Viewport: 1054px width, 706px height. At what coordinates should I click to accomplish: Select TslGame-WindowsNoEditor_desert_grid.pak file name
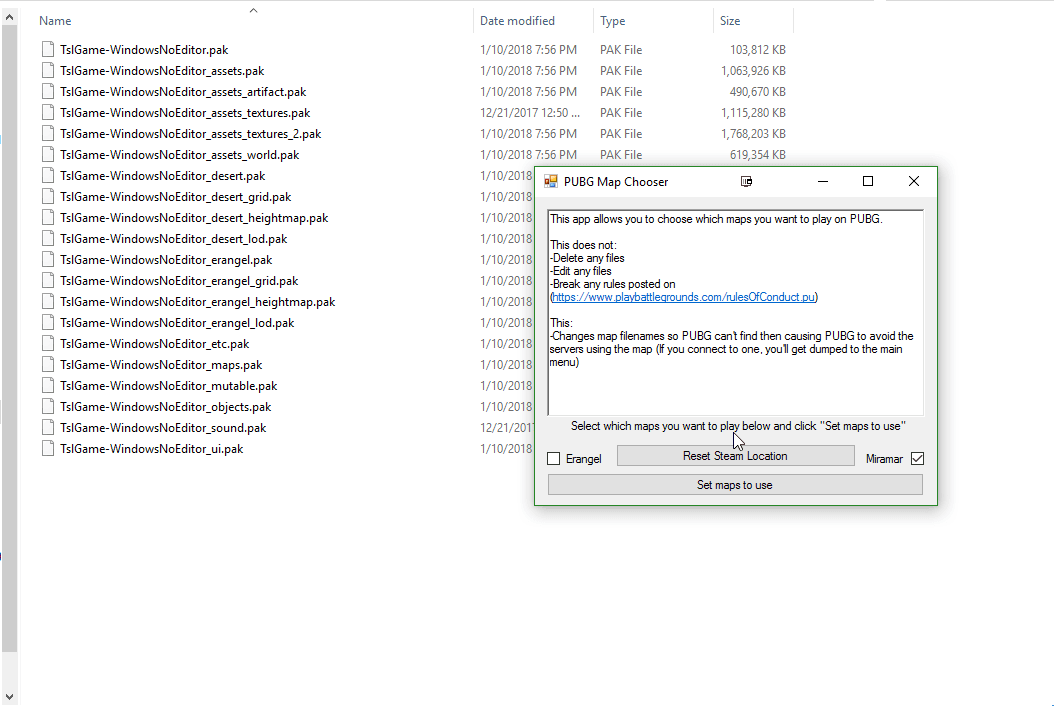tap(175, 197)
